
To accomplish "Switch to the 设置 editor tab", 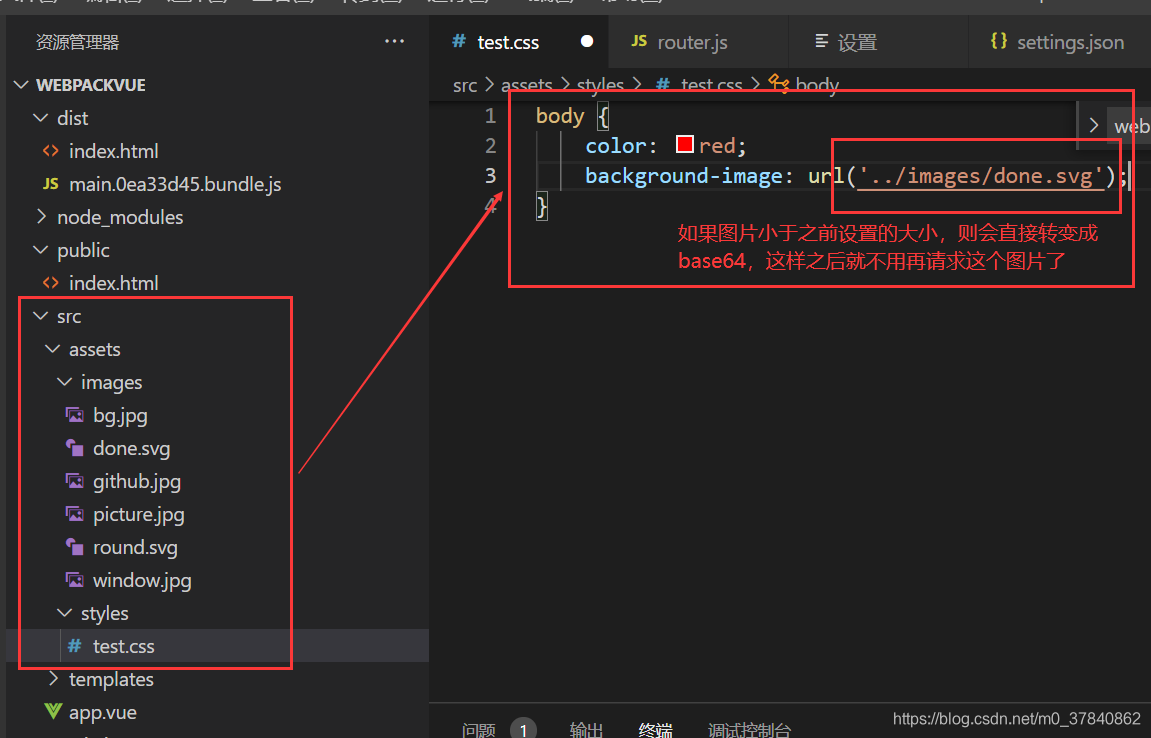I will coord(878,42).
